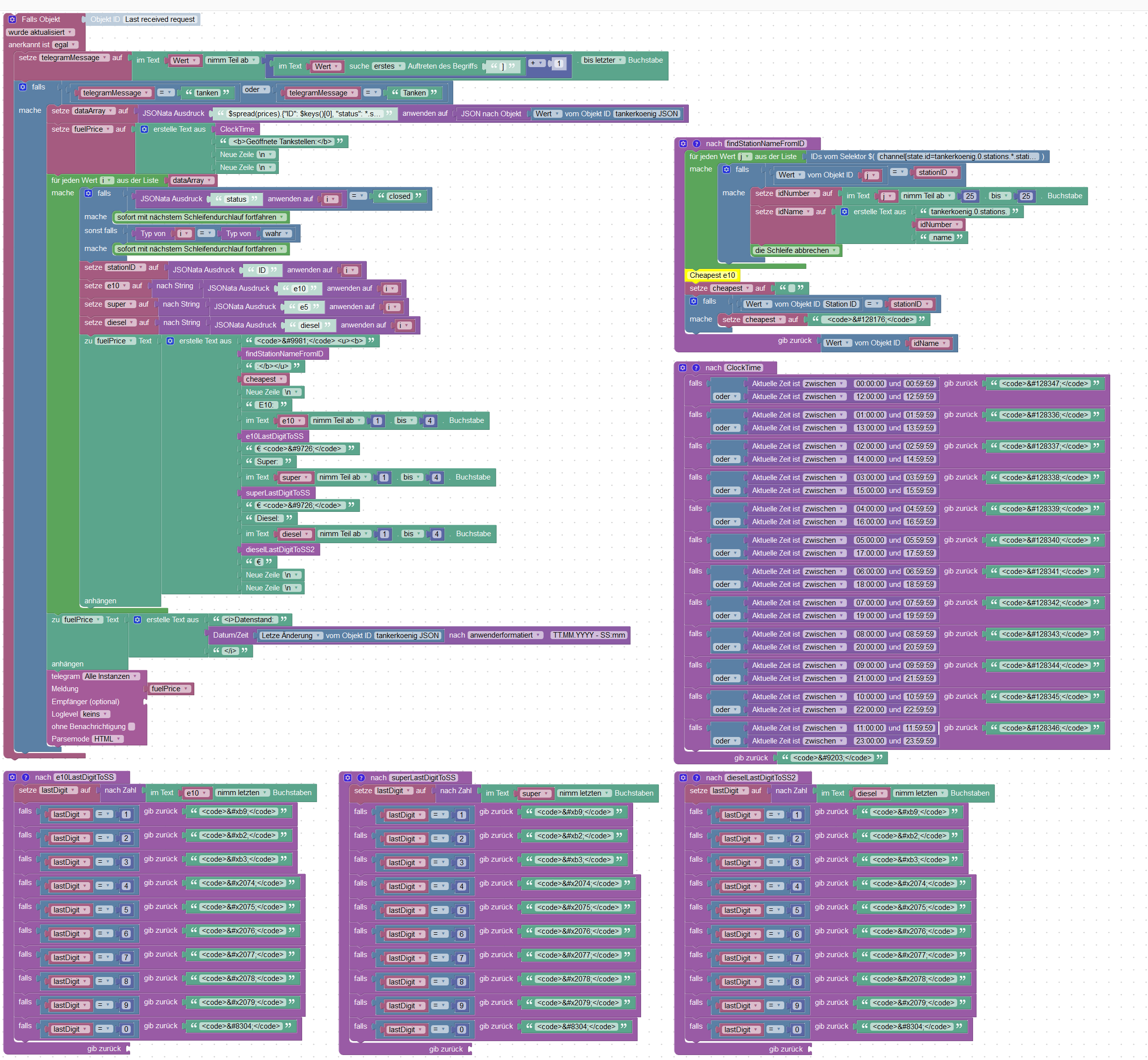Click help icon on e10LastDigitToSS function
The height and width of the screenshot is (1060, 1148).
click(26, 777)
